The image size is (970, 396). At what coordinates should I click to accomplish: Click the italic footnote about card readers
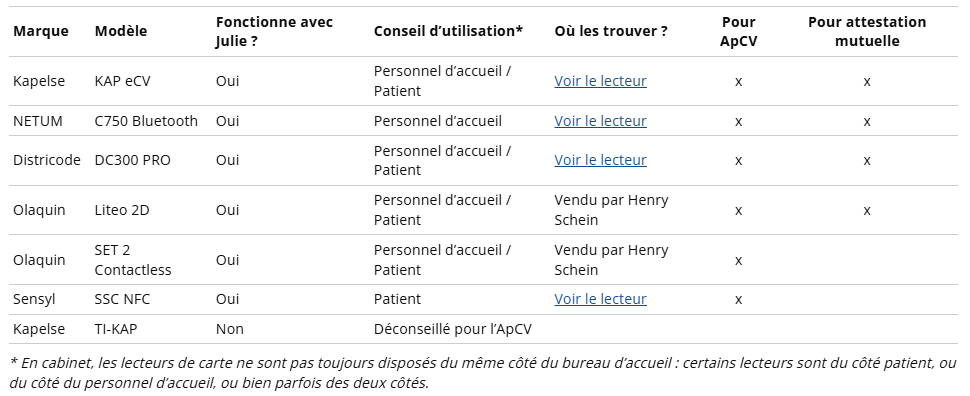(x=483, y=373)
